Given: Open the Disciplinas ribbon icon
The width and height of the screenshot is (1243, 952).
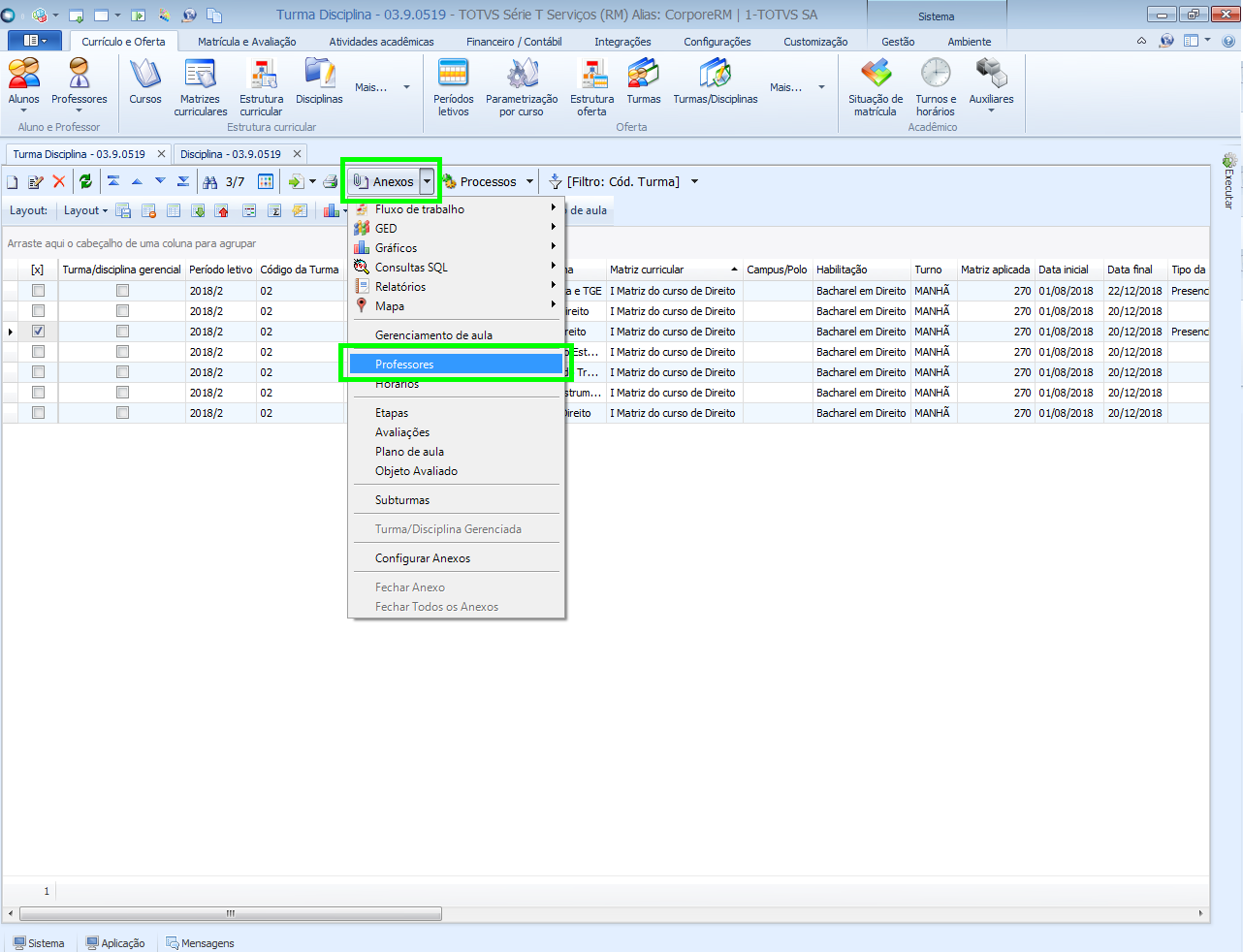Looking at the screenshot, I should [319, 80].
